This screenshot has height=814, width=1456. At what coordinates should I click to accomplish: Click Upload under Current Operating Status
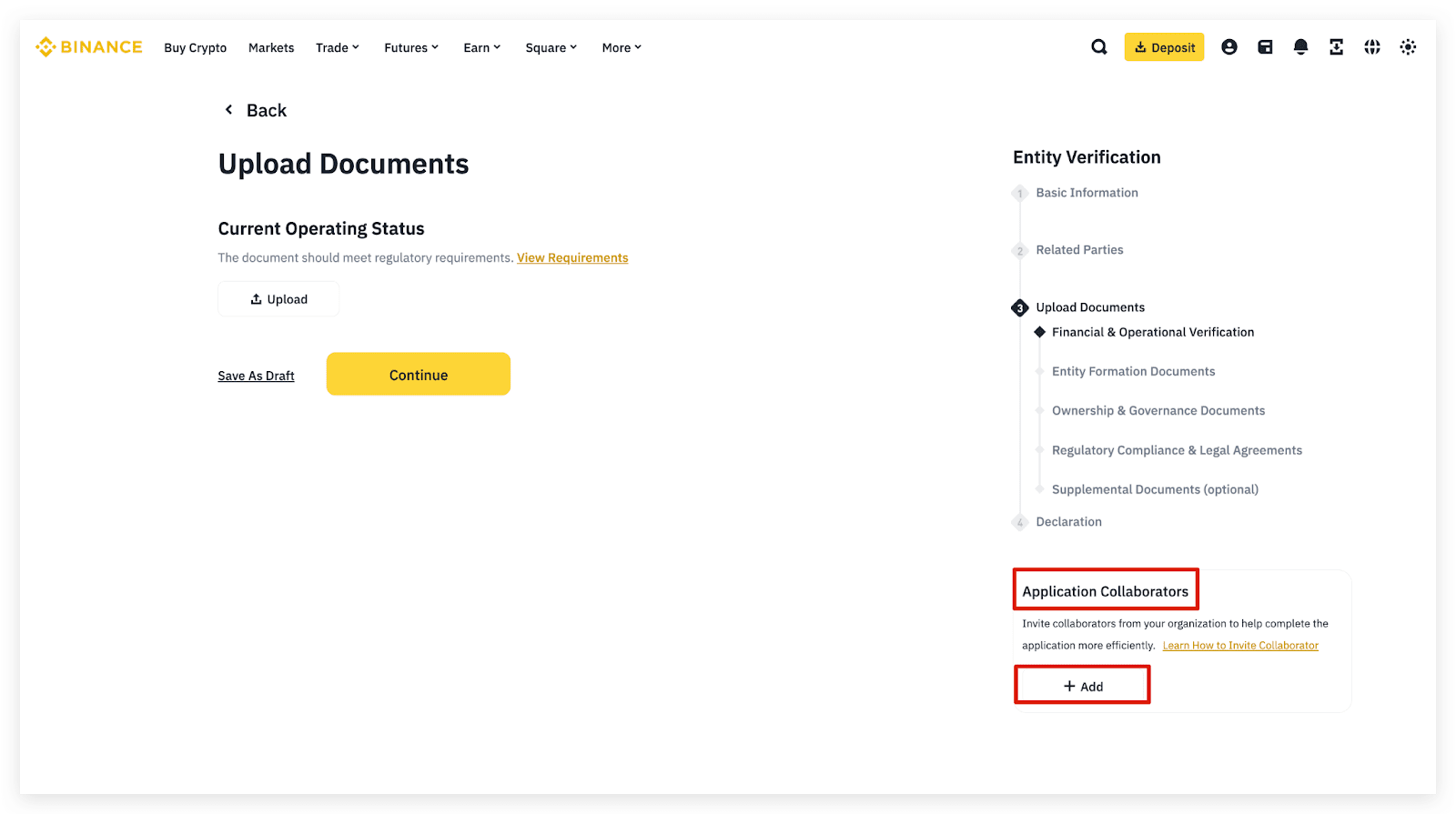click(278, 299)
